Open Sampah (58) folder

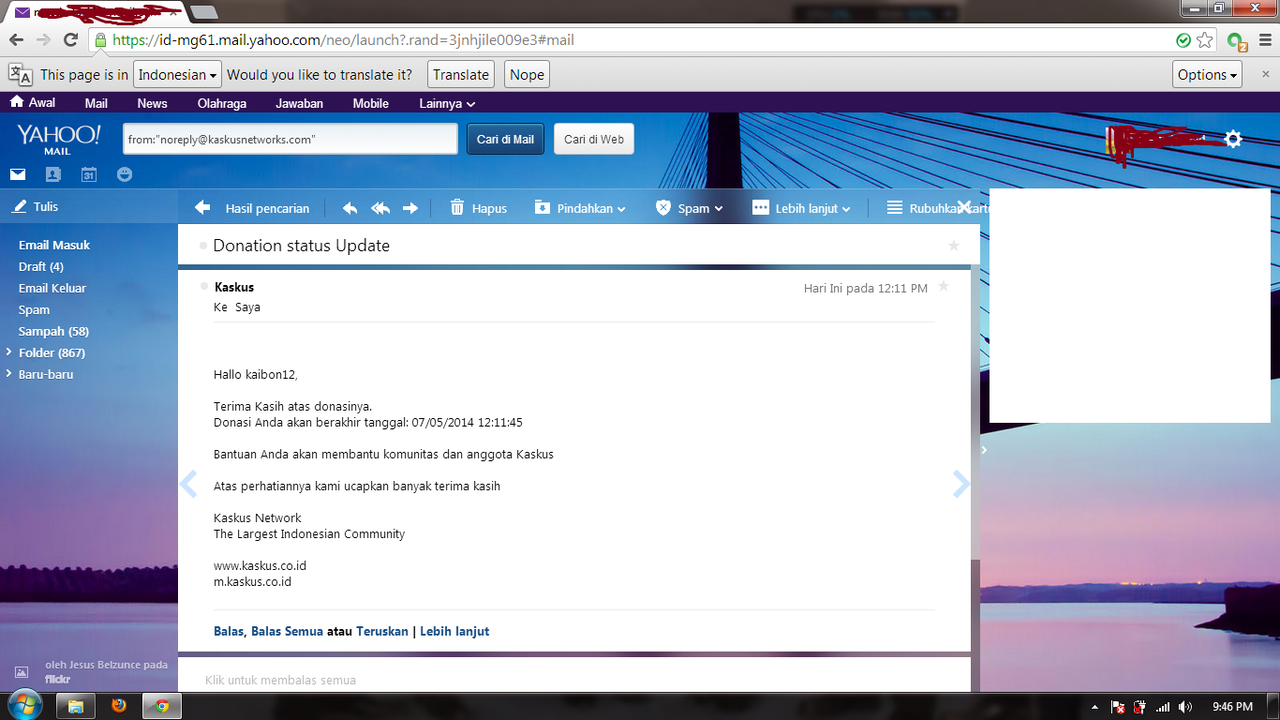[54, 331]
